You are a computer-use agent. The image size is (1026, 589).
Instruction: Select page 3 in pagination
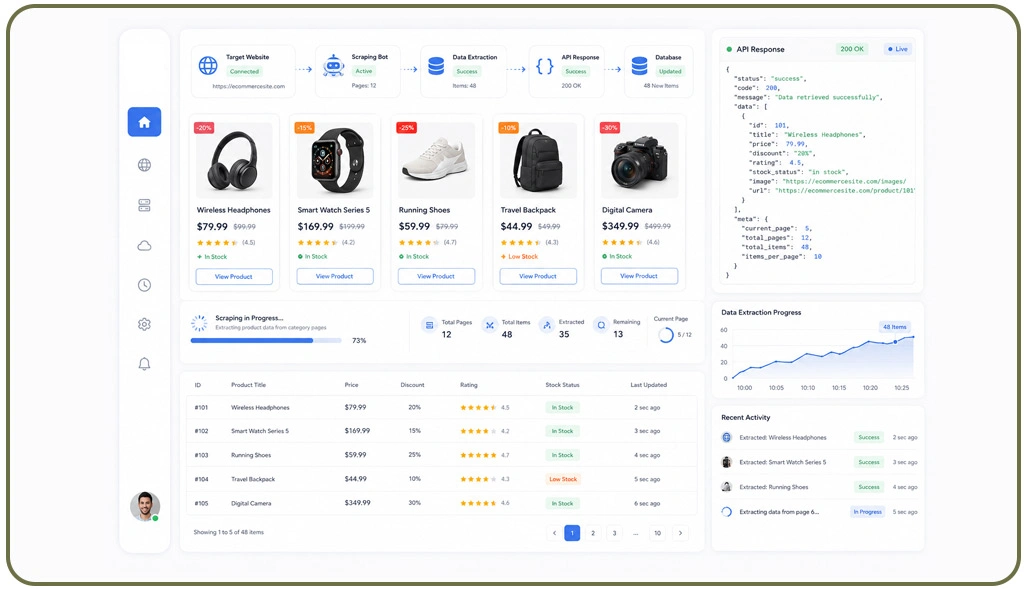(614, 533)
